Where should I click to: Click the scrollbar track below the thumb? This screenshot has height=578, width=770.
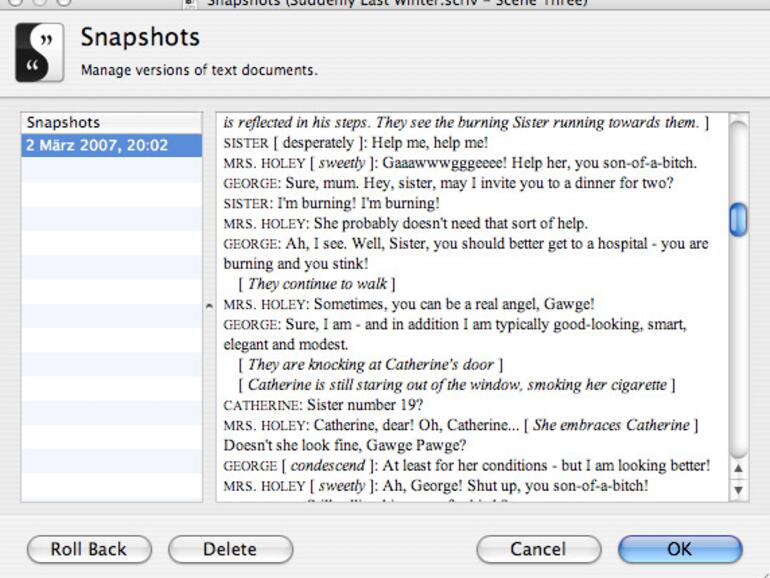click(x=739, y=350)
